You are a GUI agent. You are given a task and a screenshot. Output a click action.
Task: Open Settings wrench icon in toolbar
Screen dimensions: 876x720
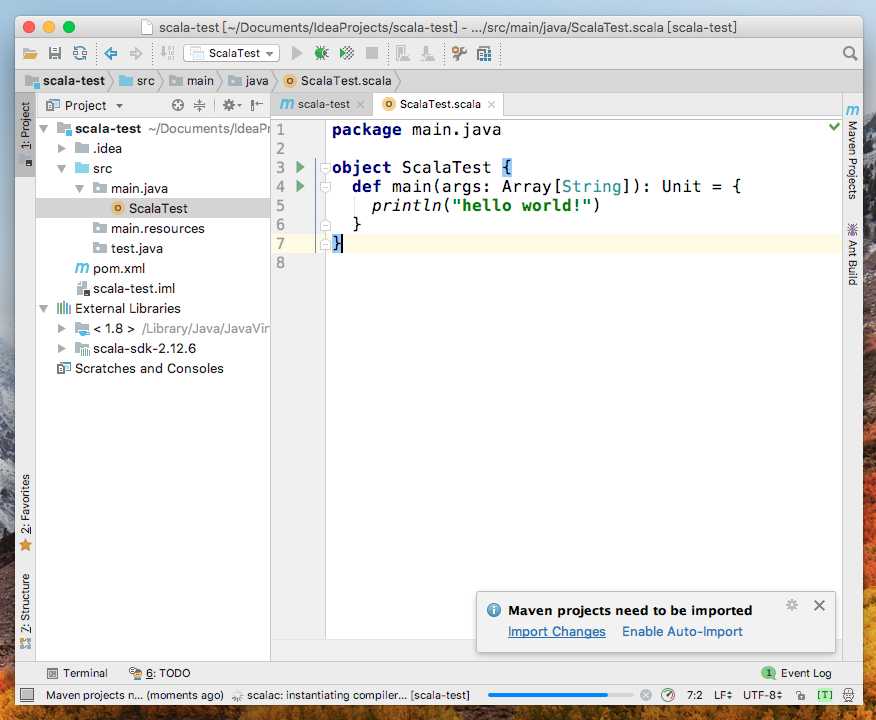[459, 54]
